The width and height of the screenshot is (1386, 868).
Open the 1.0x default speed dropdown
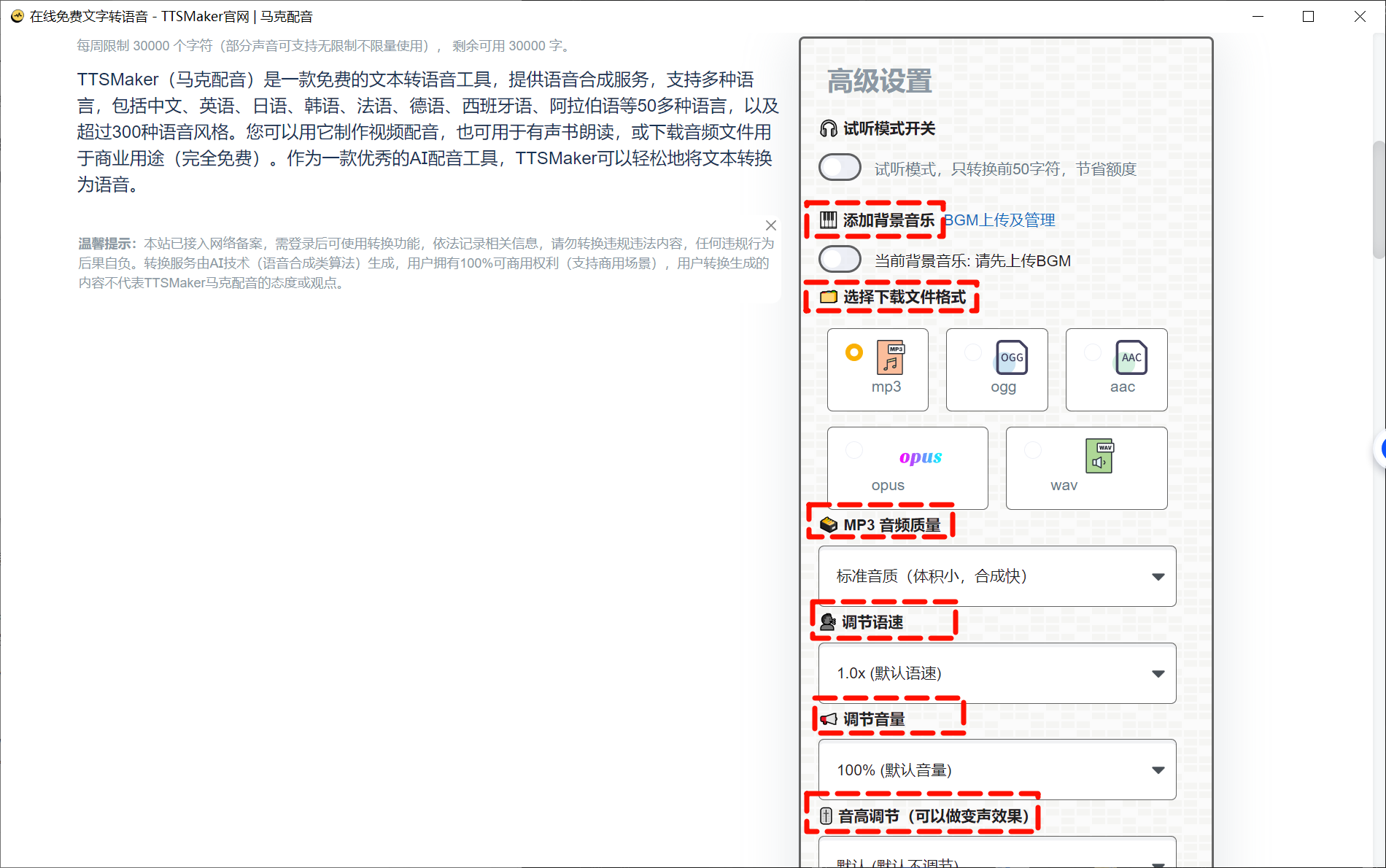click(x=997, y=673)
